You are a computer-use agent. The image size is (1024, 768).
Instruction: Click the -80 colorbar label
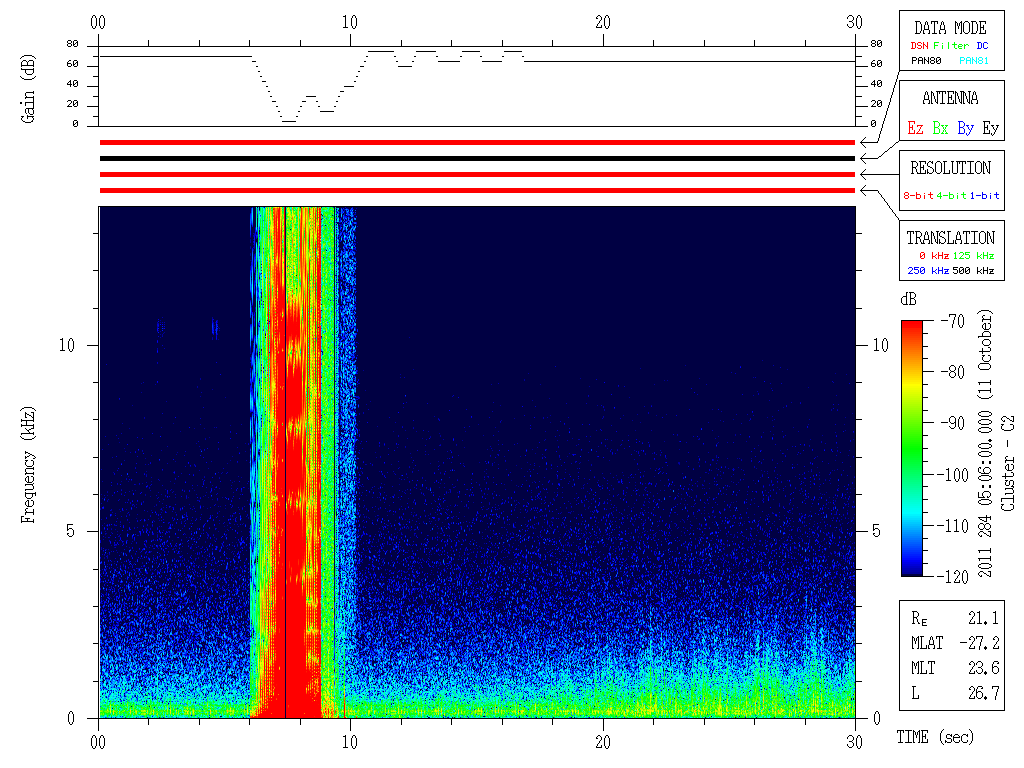click(953, 372)
